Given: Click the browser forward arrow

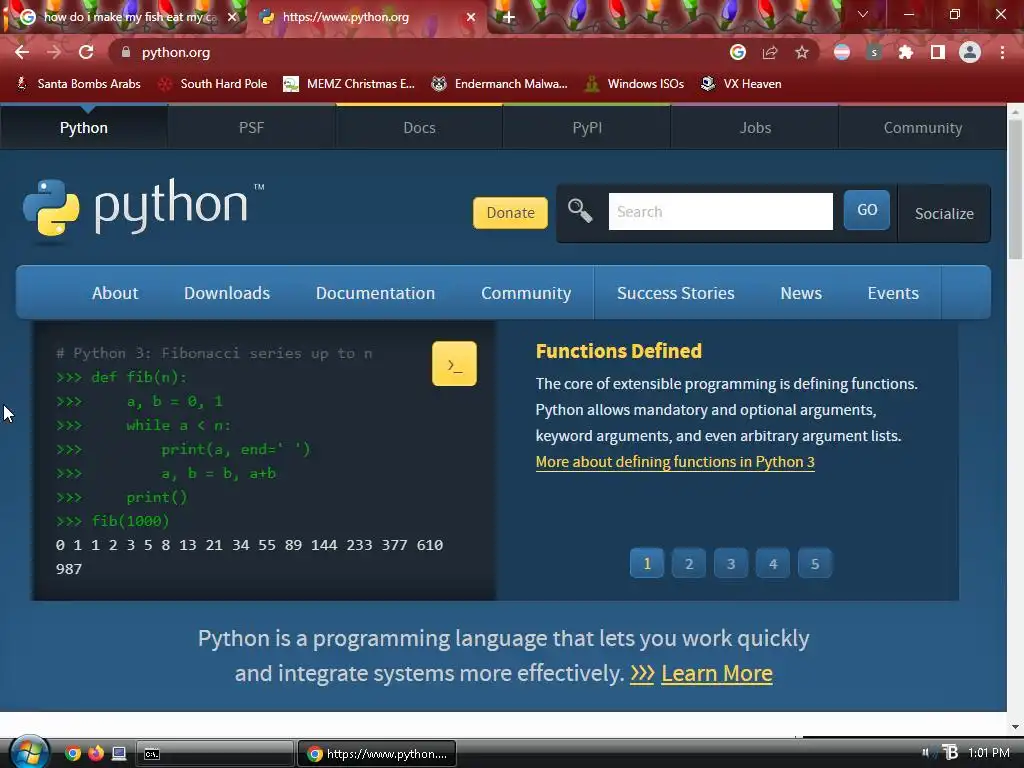Looking at the screenshot, I should 54,52.
